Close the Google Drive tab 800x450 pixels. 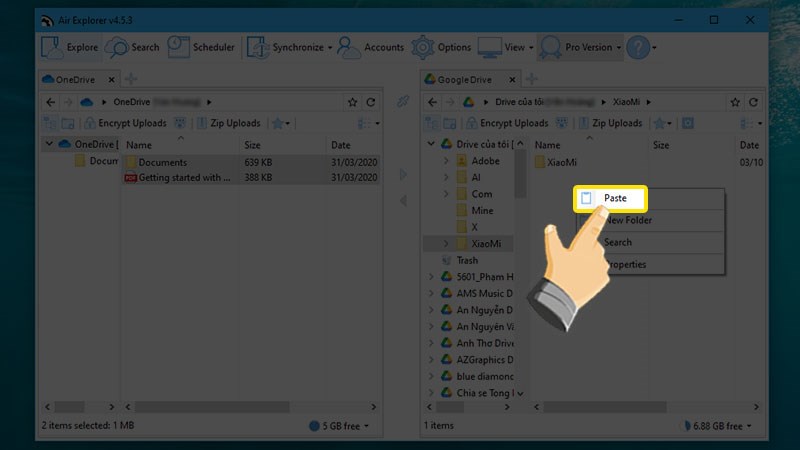click(512, 80)
